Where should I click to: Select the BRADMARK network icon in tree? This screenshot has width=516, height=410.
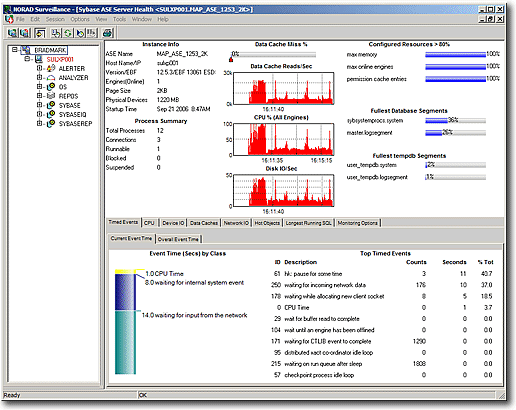click(x=26, y=50)
